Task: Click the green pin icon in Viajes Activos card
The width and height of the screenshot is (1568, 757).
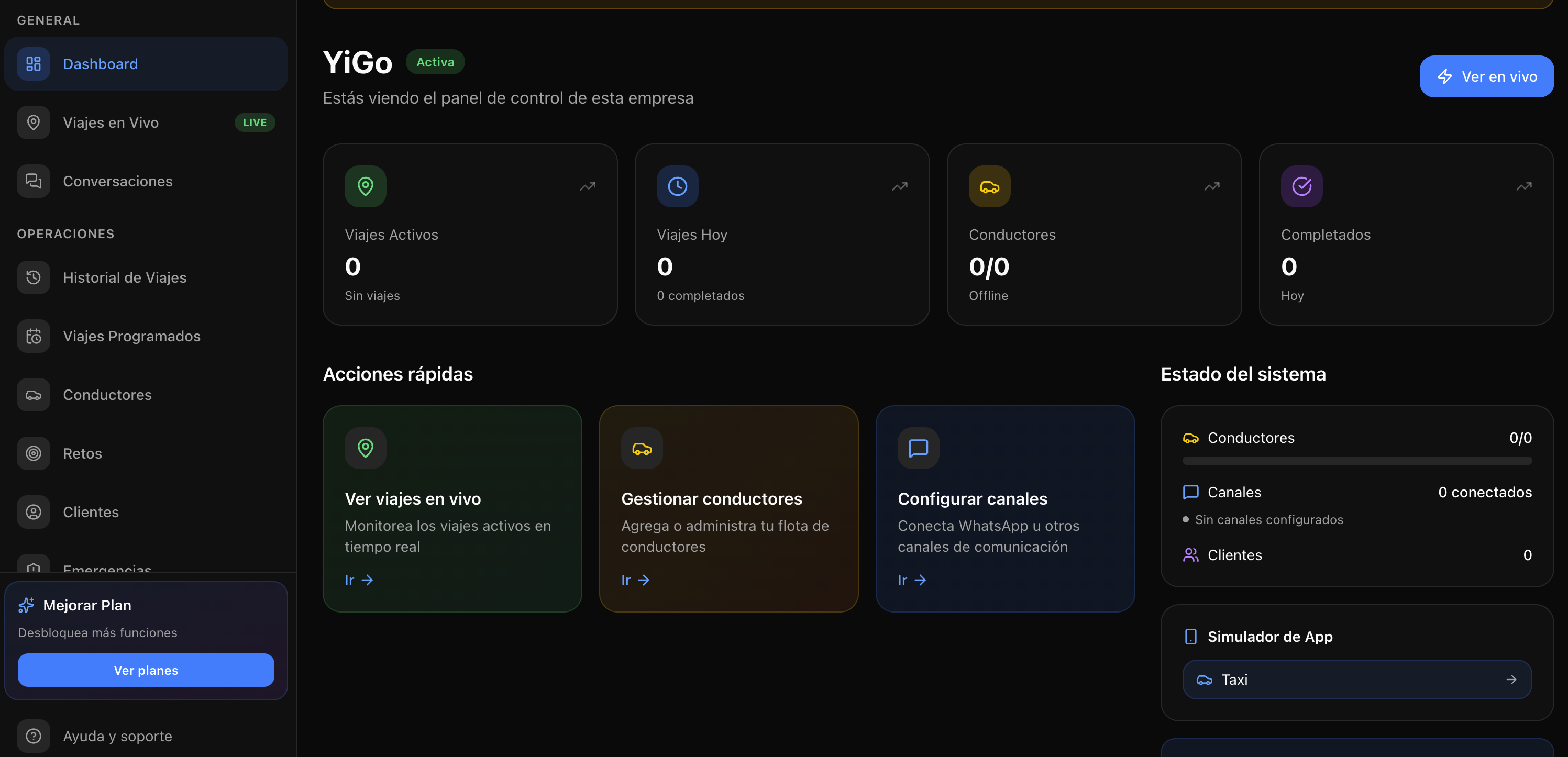Action: coord(365,186)
